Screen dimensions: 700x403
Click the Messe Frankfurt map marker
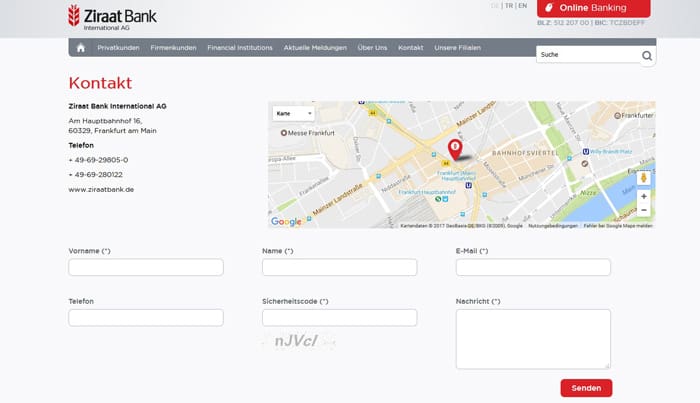283,133
